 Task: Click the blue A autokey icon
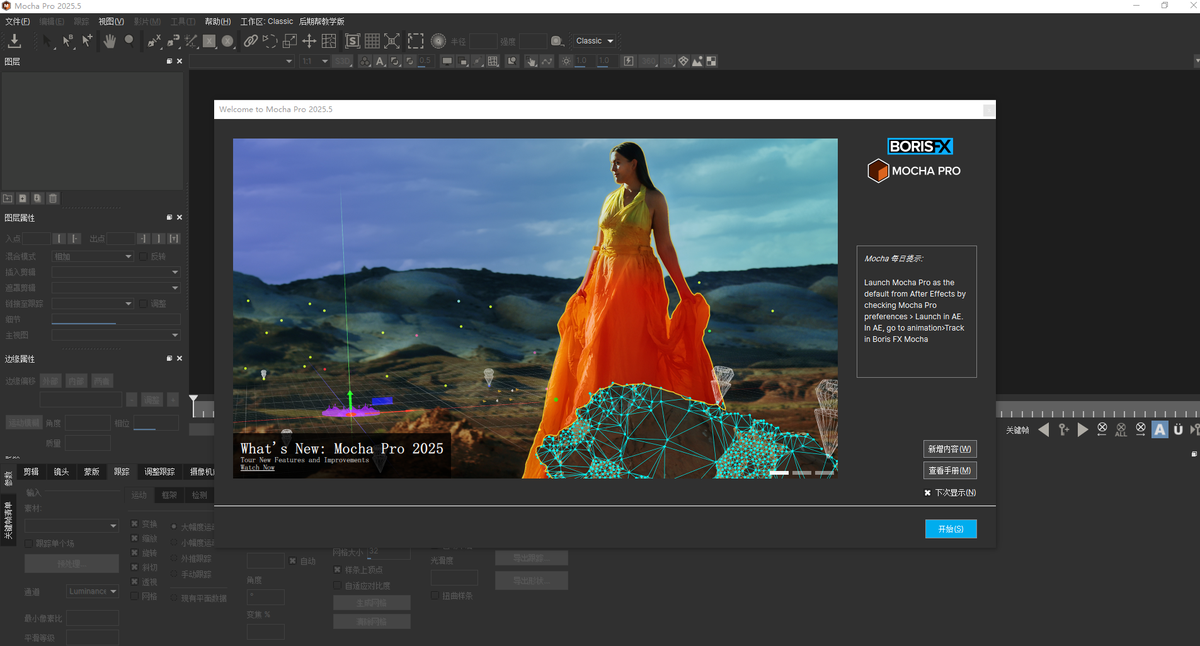pyautogui.click(x=1160, y=430)
